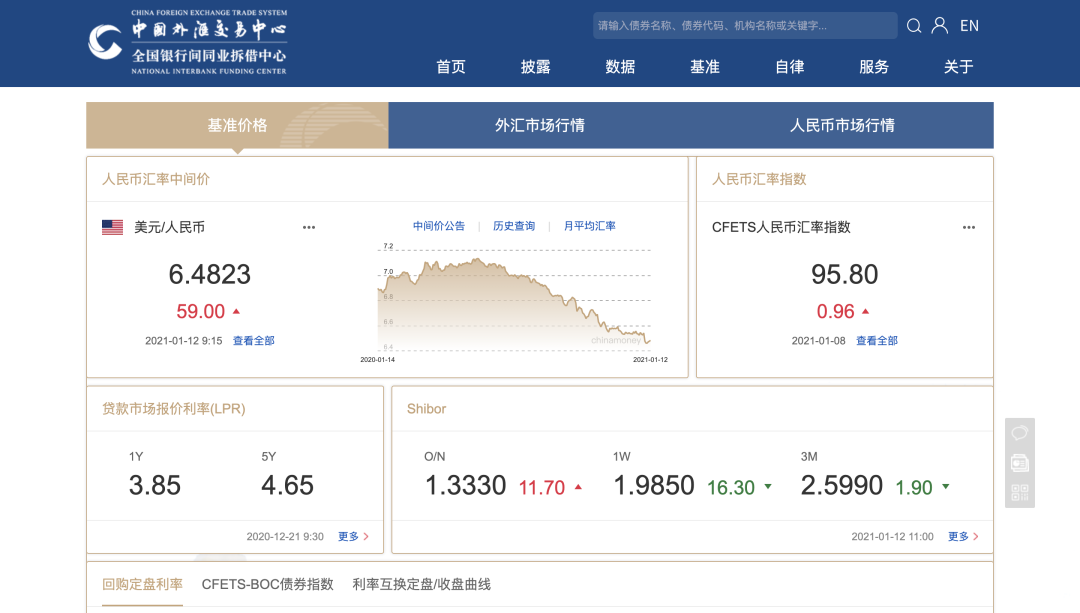Viewport: 1080px width, 613px height.
Task: Click 查看全部 under the USD mid price
Action: [254, 340]
